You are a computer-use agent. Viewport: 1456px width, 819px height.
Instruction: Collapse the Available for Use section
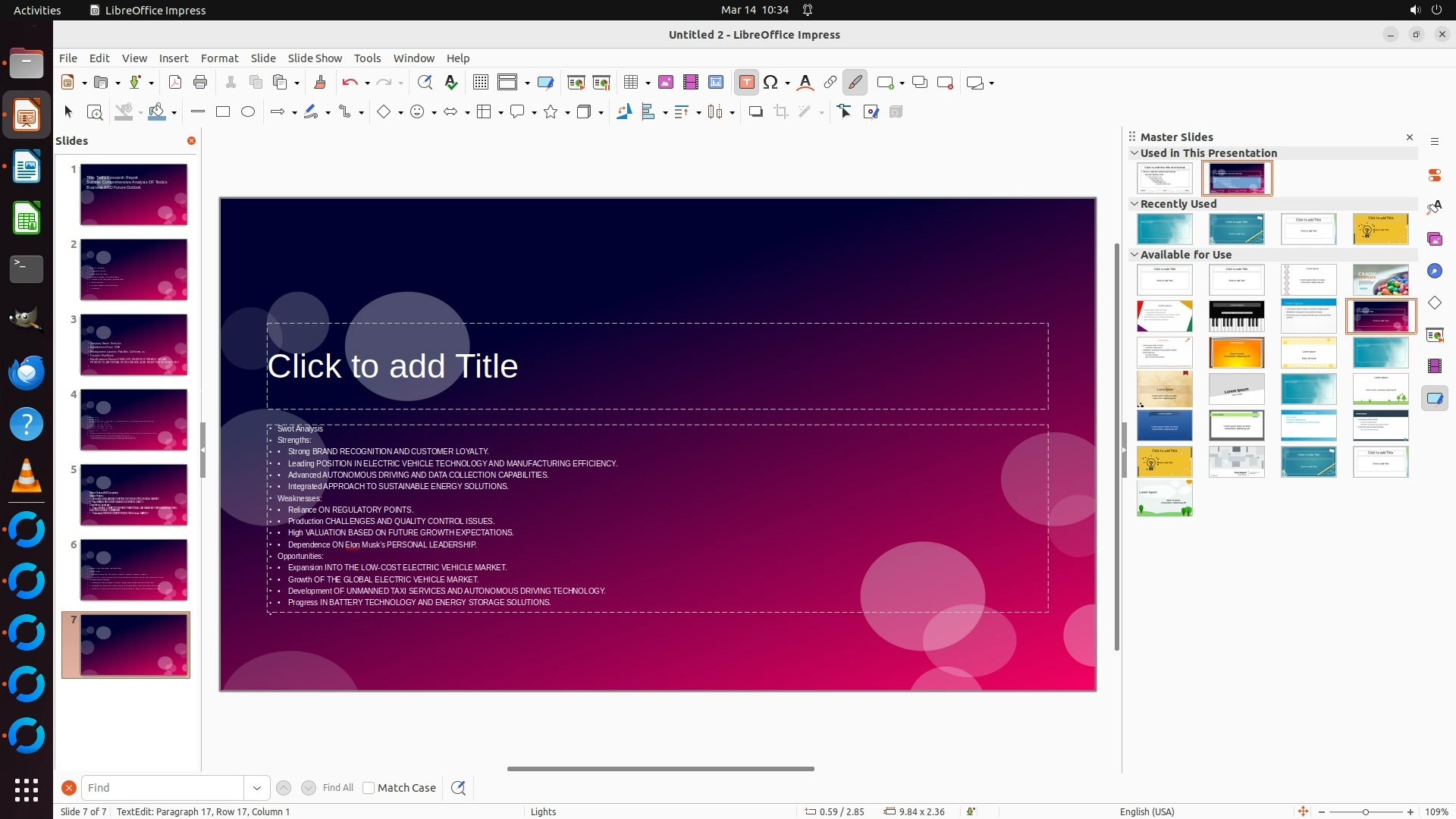(x=1134, y=255)
